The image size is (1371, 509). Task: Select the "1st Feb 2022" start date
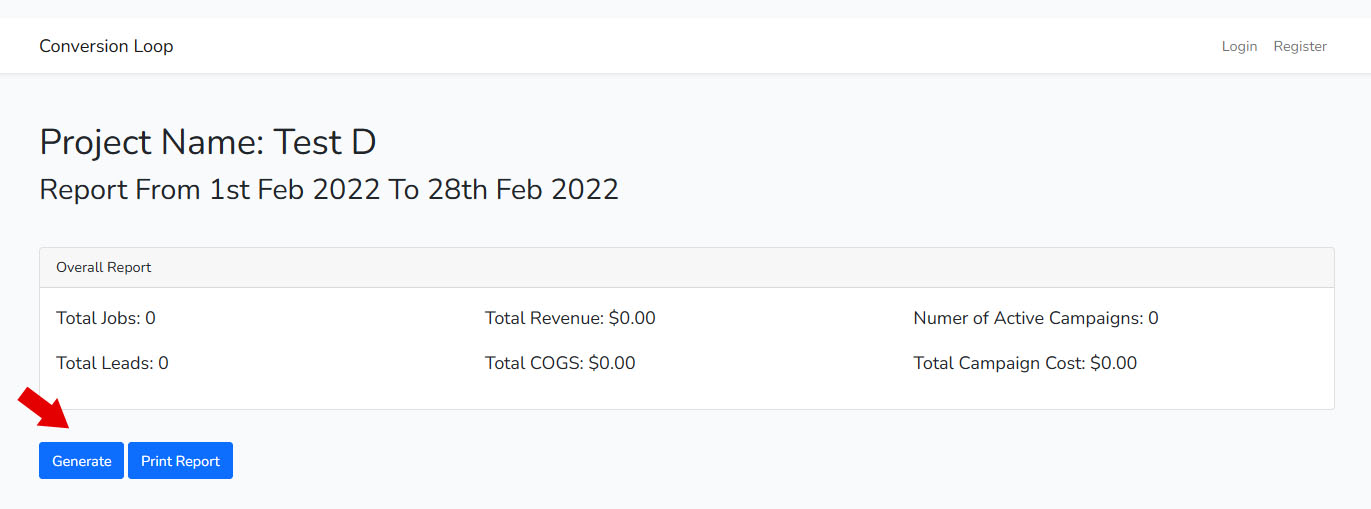(295, 189)
